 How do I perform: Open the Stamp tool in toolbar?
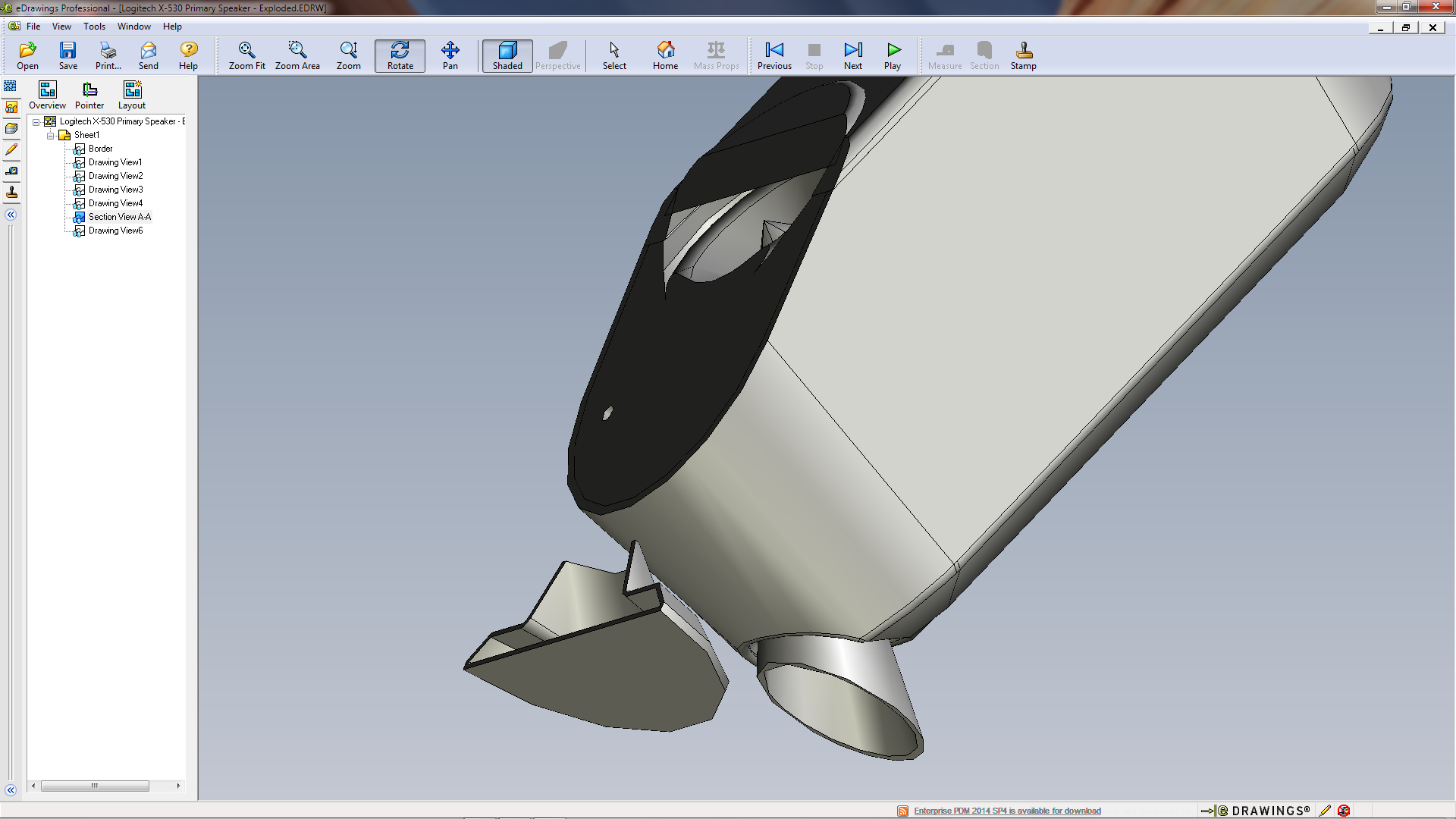pos(1023,55)
